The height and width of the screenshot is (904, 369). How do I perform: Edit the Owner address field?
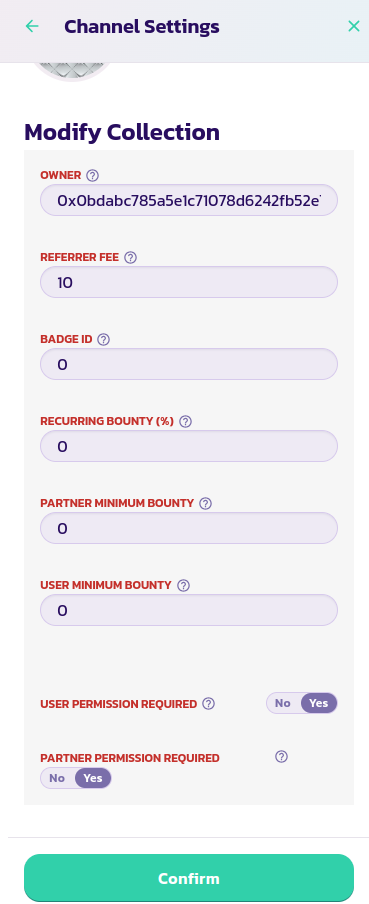point(189,201)
